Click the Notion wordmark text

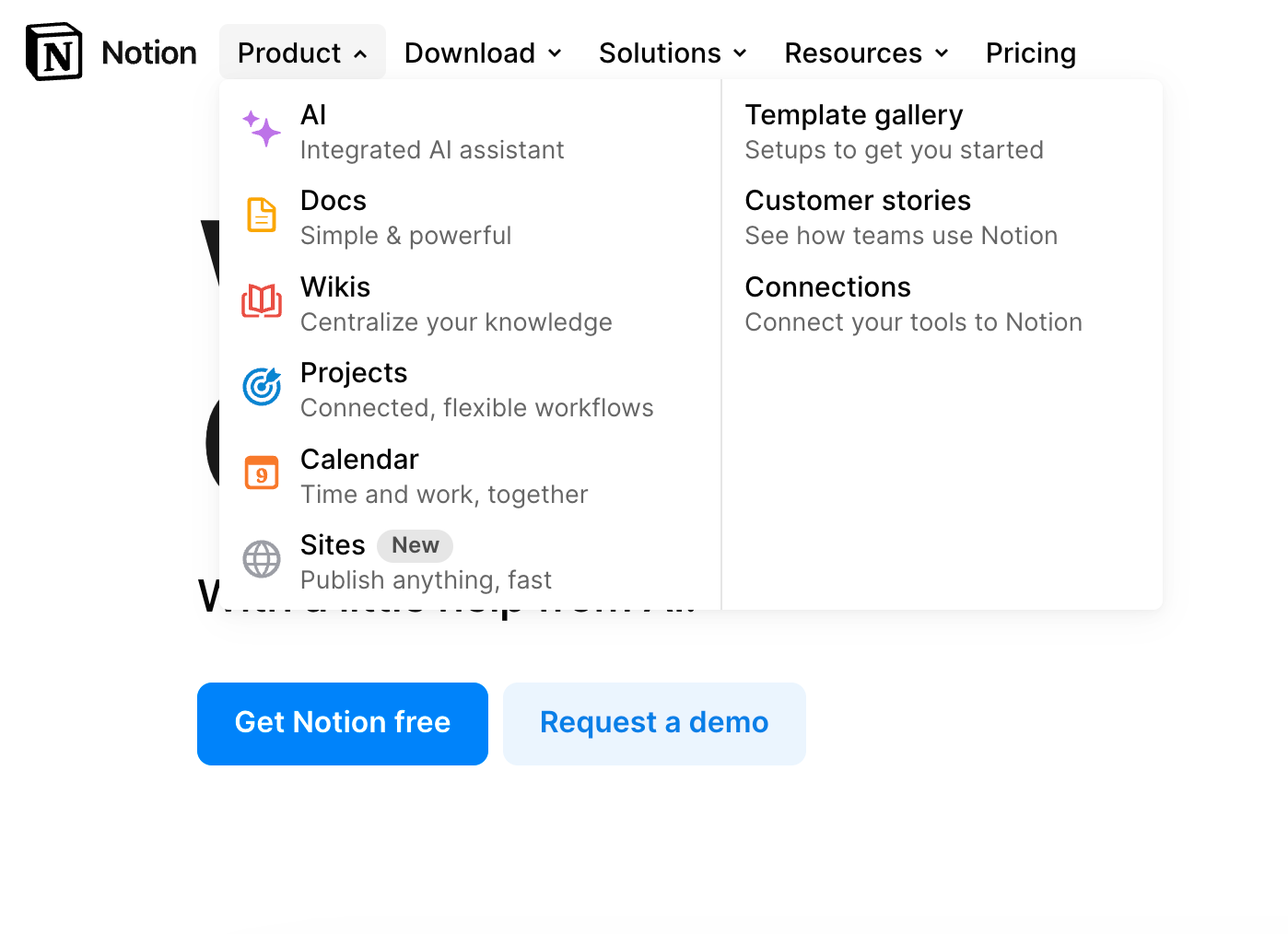149,53
